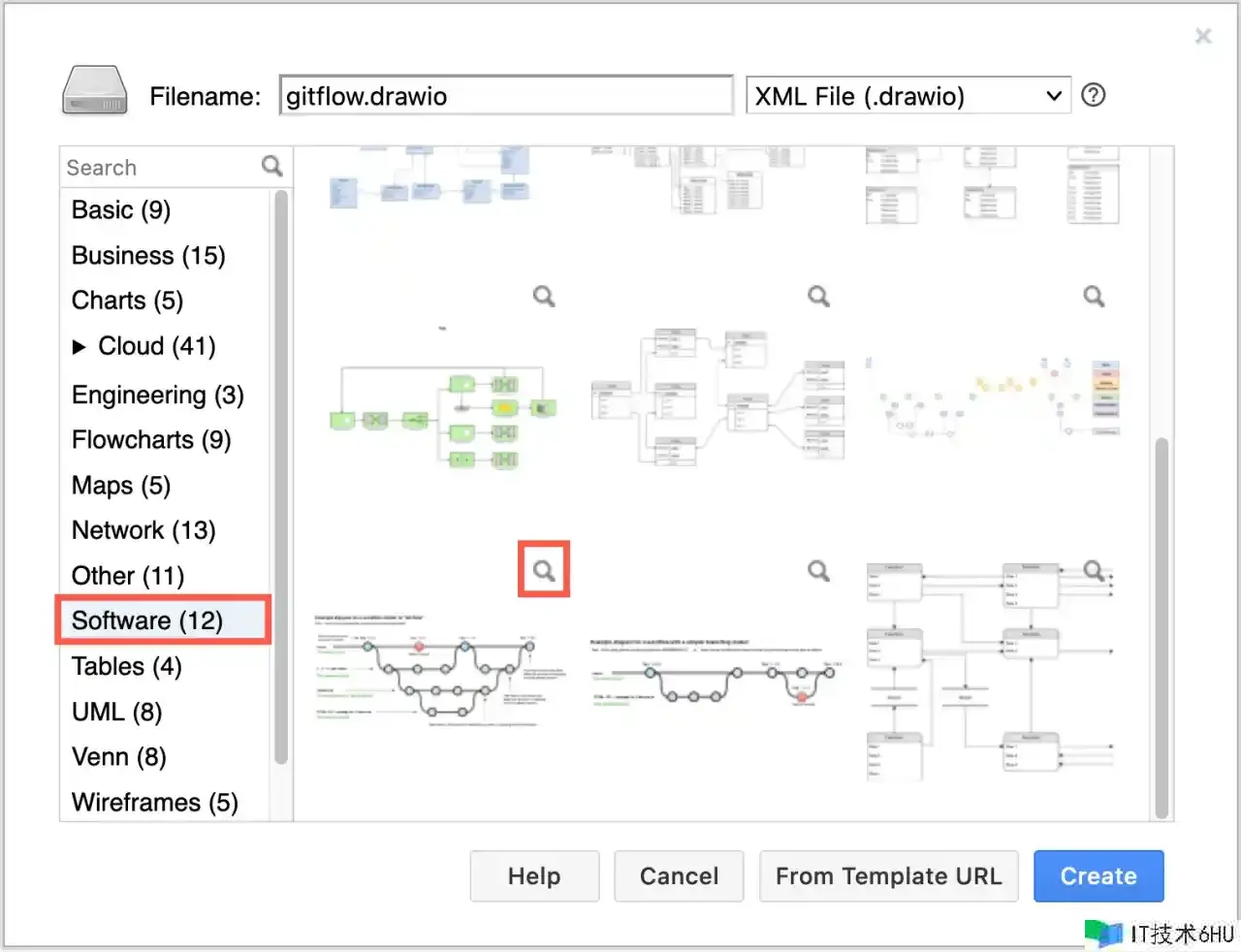
Task: Select the gitflow workflow template thumbnail
Action: pos(440,670)
